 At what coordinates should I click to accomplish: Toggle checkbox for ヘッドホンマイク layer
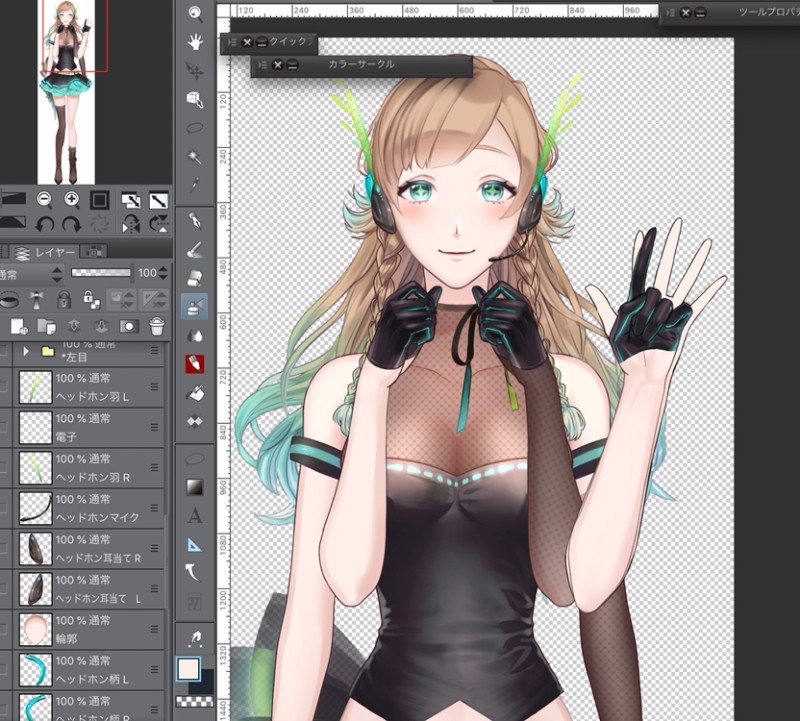point(3,508)
